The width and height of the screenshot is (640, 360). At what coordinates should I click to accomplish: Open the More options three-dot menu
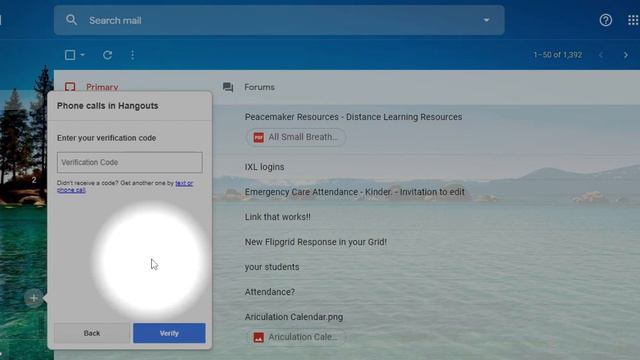[x=132, y=55]
